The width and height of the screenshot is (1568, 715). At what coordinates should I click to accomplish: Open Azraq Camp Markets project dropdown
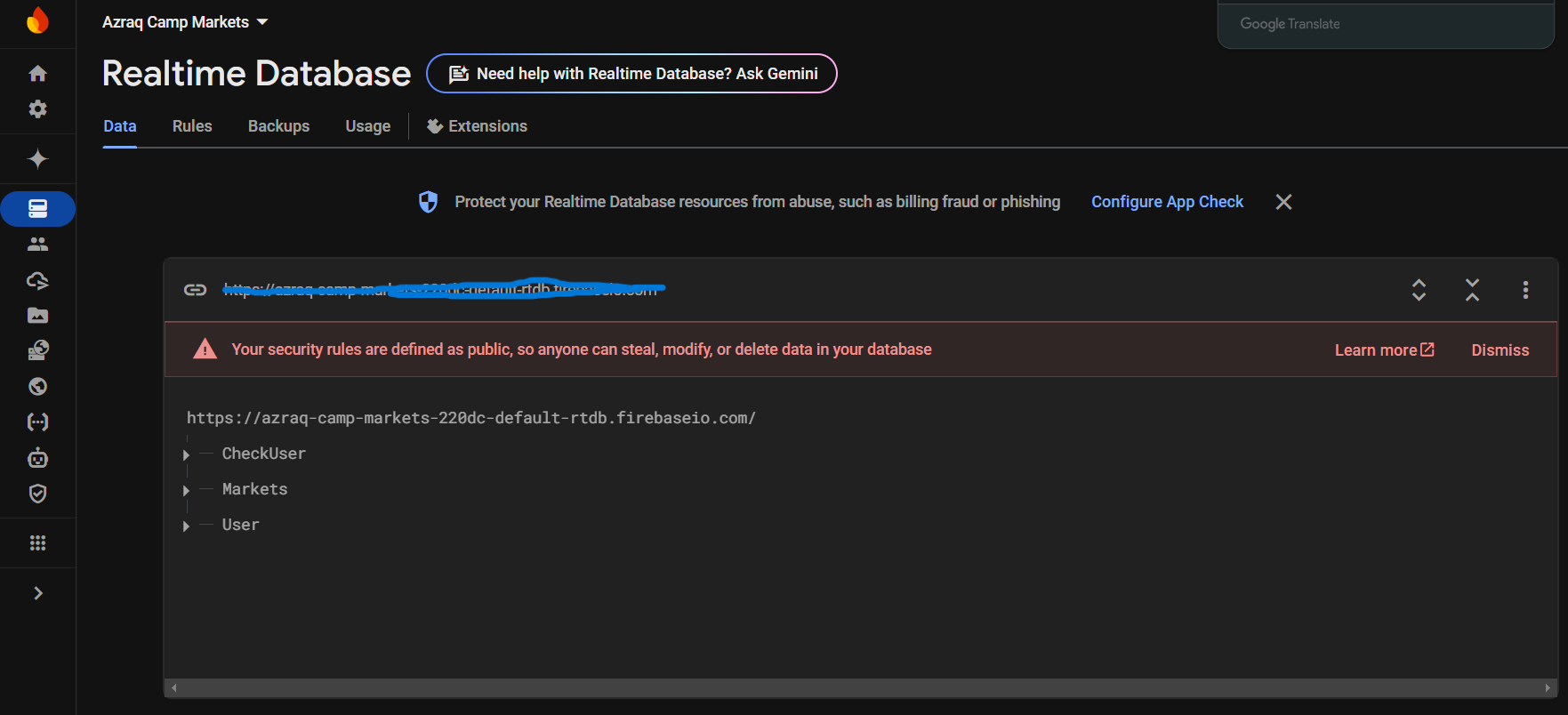click(185, 22)
